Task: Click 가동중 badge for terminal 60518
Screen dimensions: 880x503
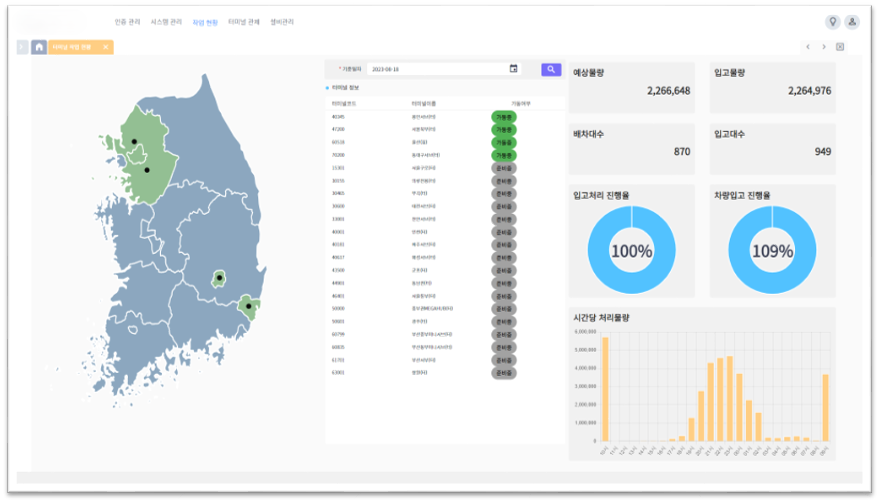Action: [x=504, y=143]
